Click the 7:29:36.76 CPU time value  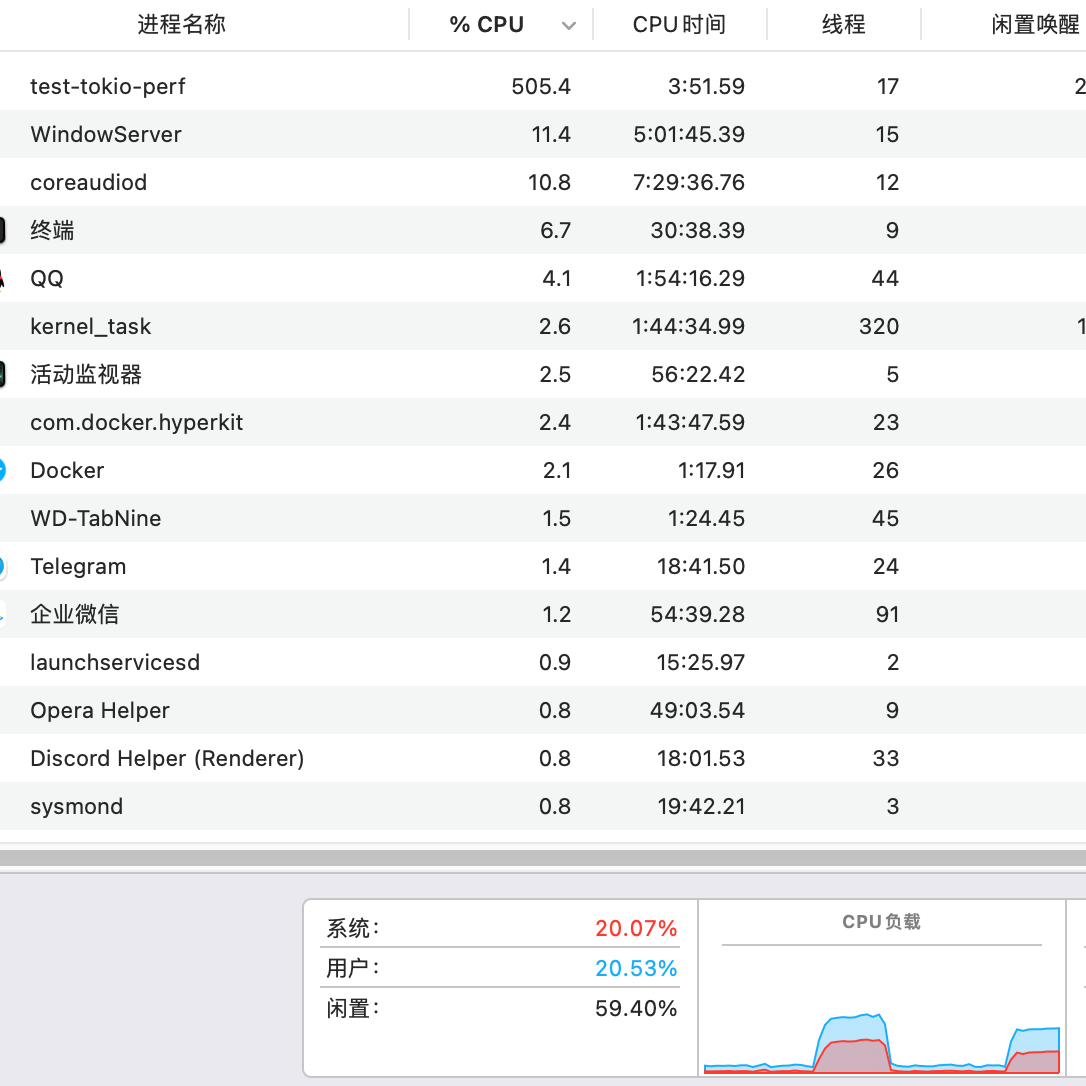(688, 182)
